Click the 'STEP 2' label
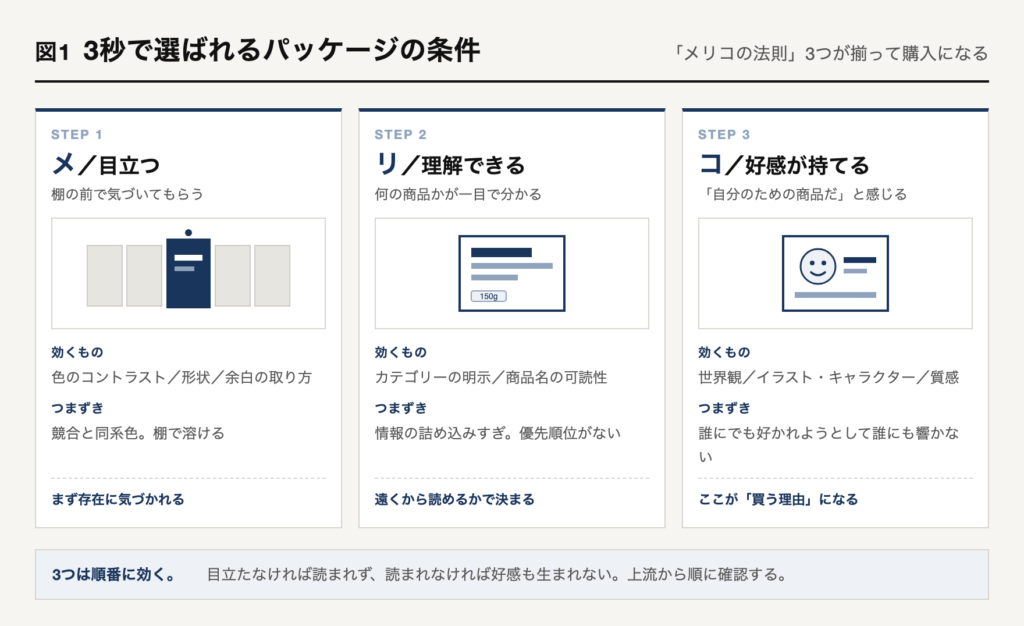 pos(400,134)
